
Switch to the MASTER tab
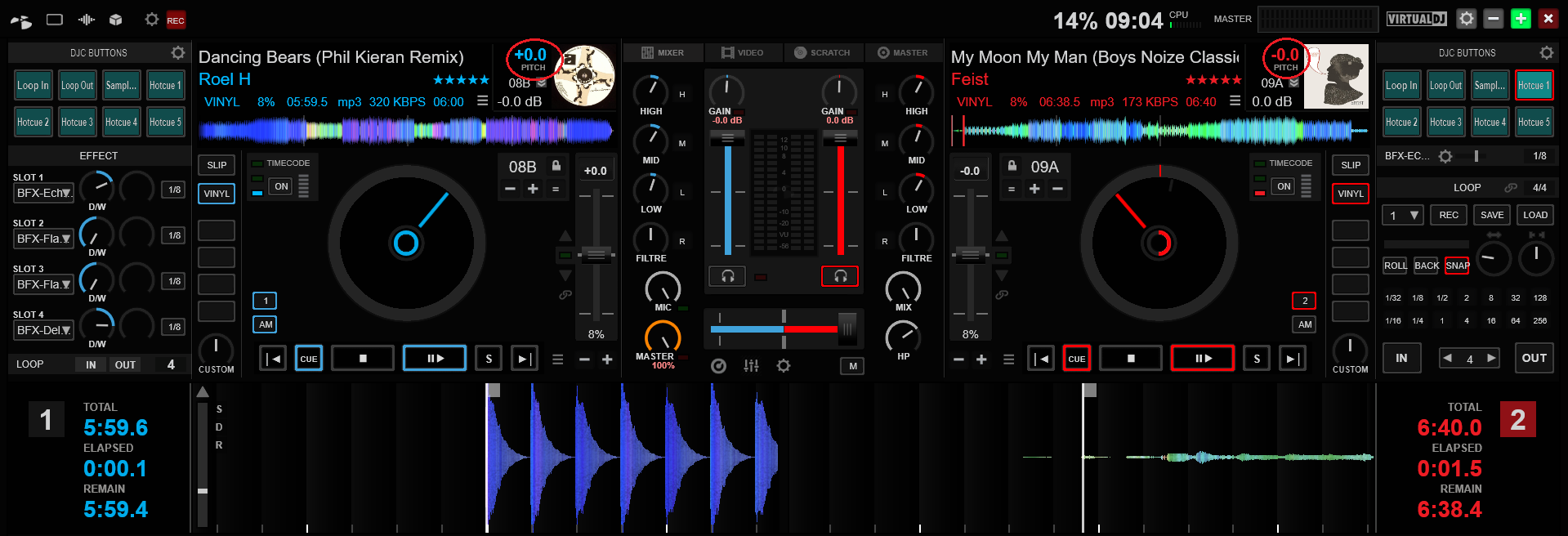click(x=902, y=52)
